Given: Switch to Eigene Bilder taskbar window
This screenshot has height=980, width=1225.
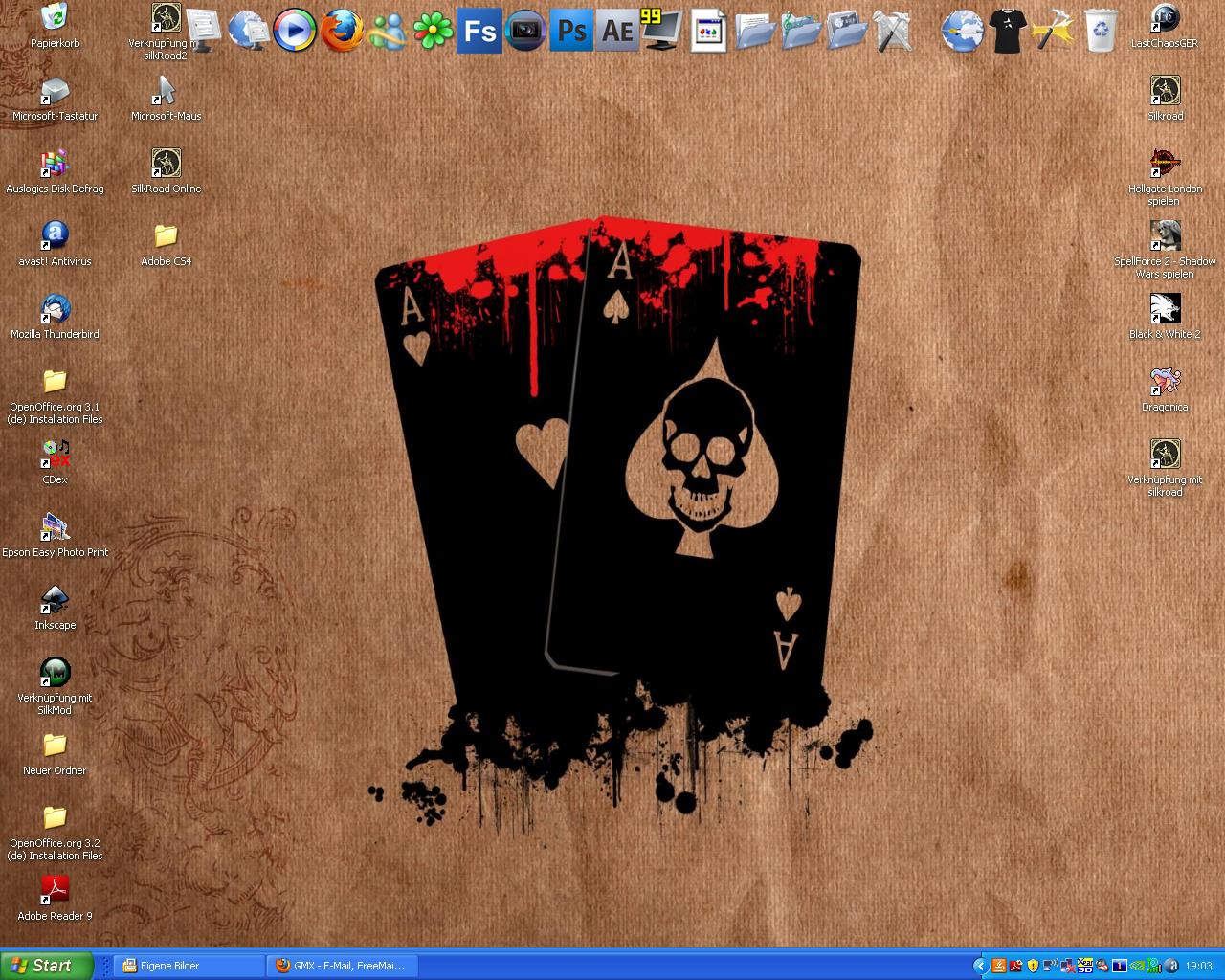Looking at the screenshot, I should [x=189, y=966].
